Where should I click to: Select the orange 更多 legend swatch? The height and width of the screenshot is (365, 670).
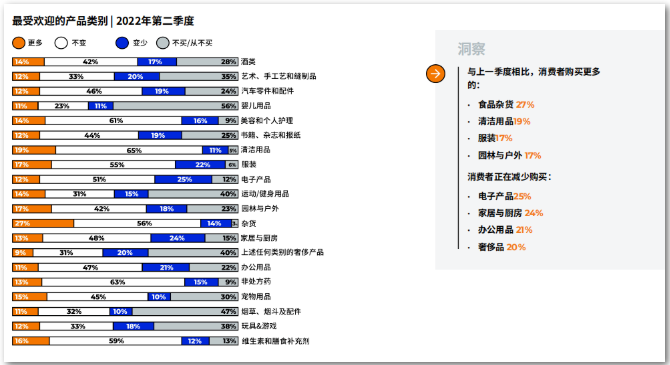(19, 43)
